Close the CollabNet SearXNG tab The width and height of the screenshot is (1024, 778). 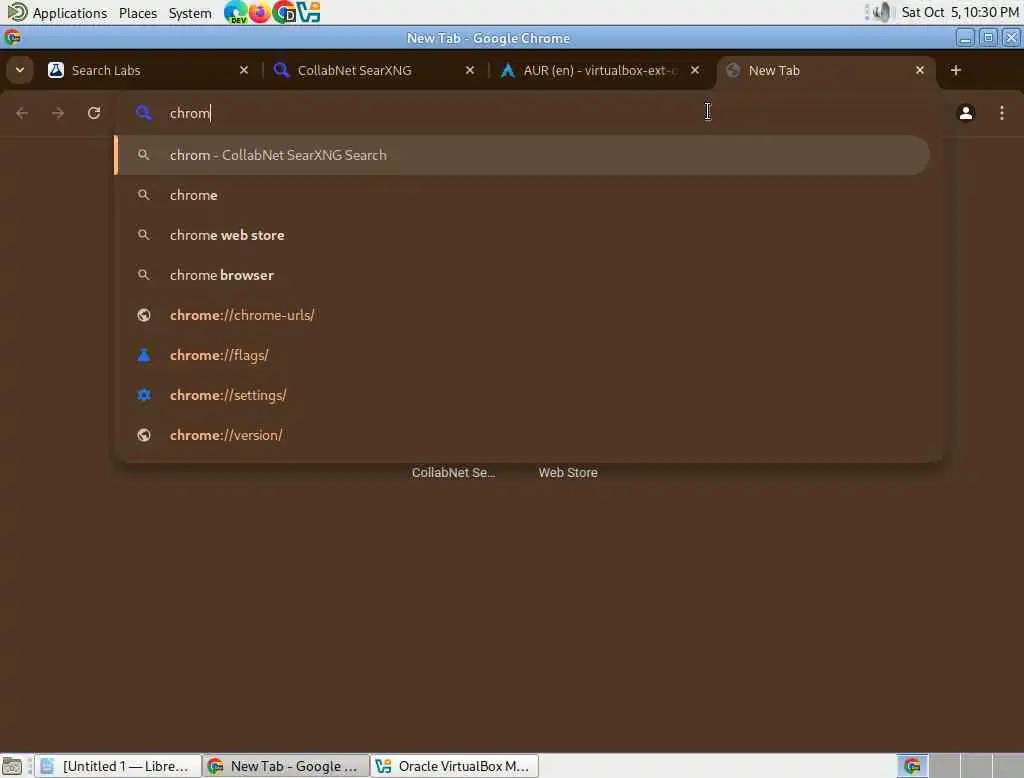point(470,70)
